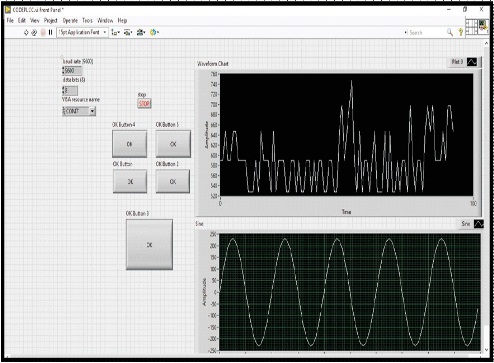Open the Window menu

point(105,21)
